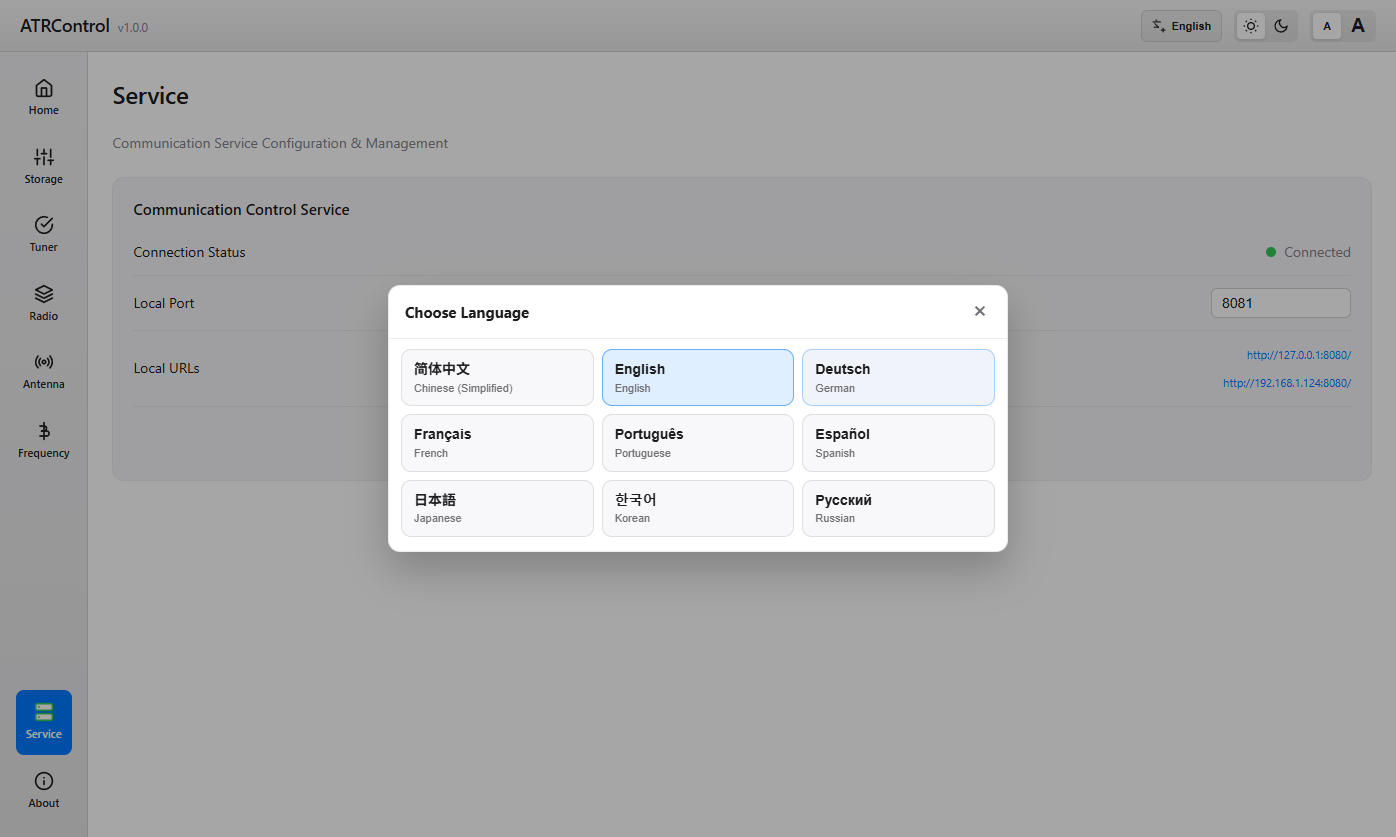Click the Communication Control Service heading
Screen dimensions: 1396x837
pyautogui.click(x=241, y=210)
